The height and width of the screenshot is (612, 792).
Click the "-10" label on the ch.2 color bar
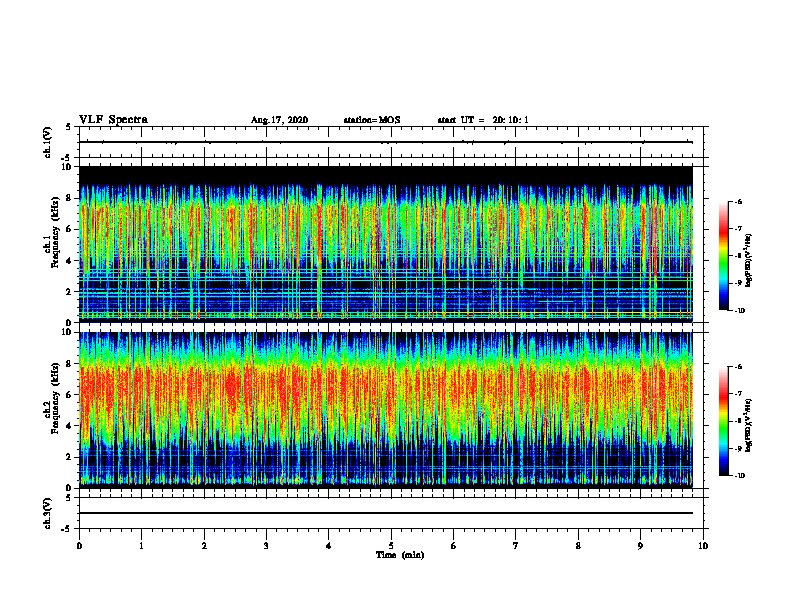point(739,476)
